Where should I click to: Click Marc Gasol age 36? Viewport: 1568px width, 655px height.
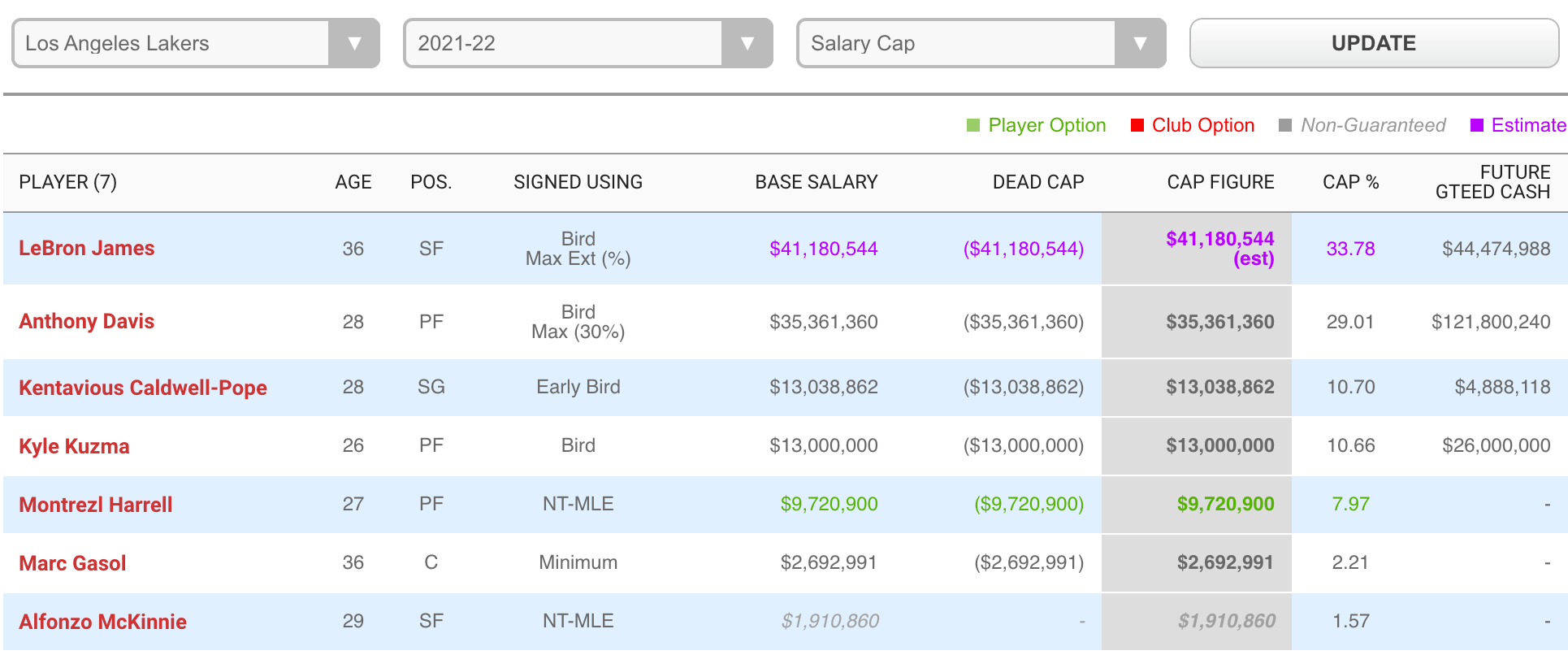pyautogui.click(x=353, y=562)
